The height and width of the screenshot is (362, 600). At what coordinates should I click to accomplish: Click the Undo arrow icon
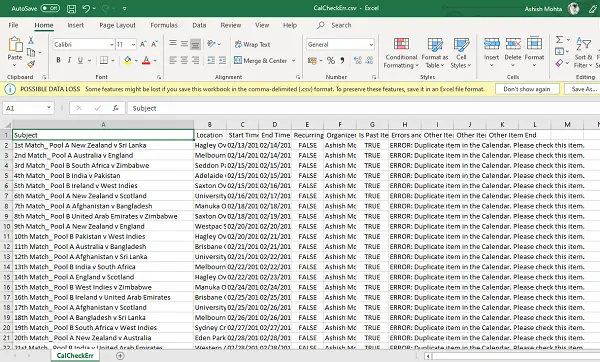86,8
